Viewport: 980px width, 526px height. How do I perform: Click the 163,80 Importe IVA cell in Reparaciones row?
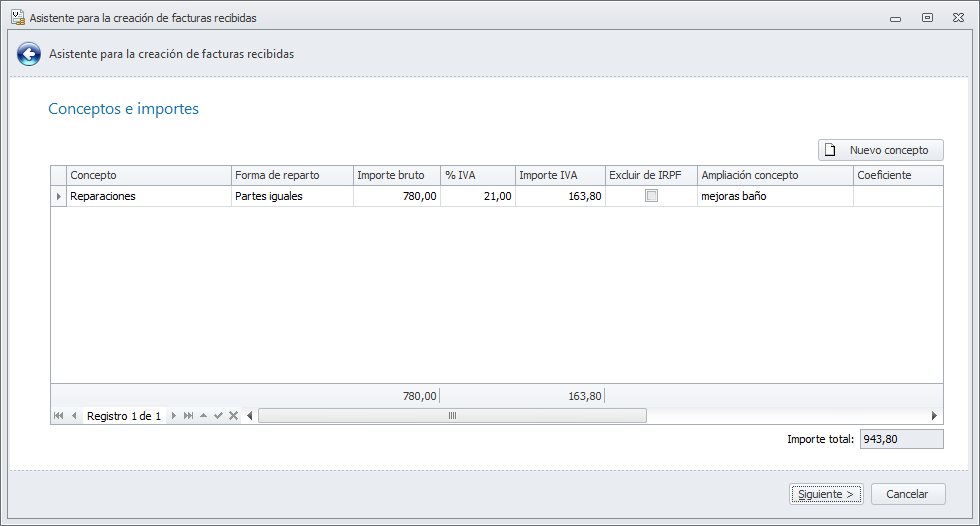pos(561,196)
